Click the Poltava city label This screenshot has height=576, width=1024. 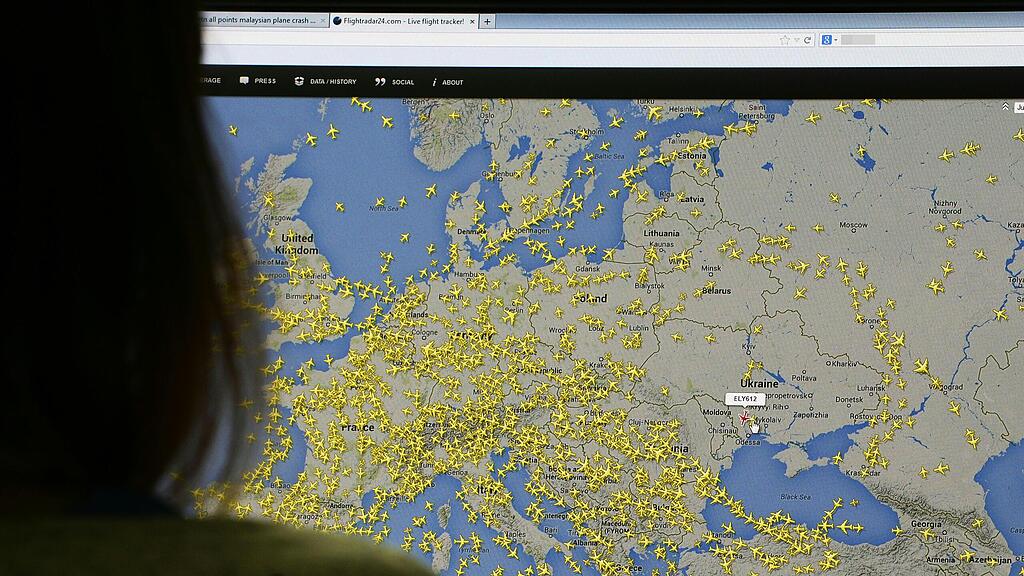(x=804, y=377)
